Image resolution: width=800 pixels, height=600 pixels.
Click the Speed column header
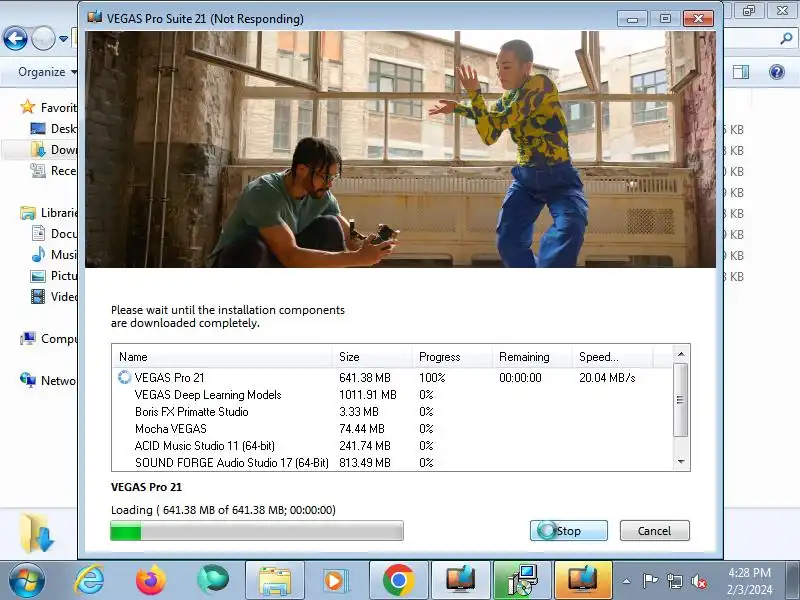[x=612, y=357]
